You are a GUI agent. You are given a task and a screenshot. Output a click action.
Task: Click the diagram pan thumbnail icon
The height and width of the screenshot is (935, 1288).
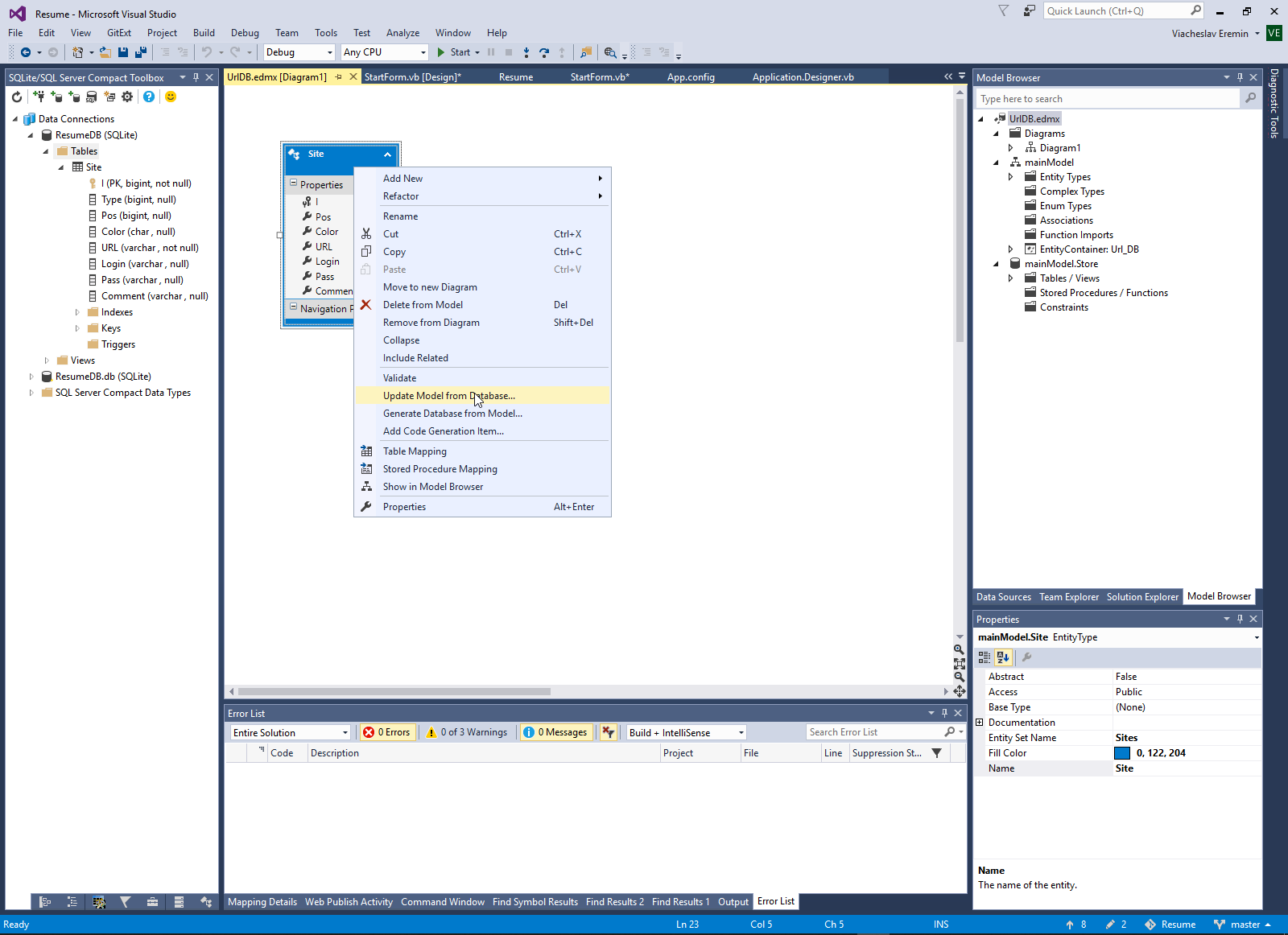pyautogui.click(x=960, y=691)
